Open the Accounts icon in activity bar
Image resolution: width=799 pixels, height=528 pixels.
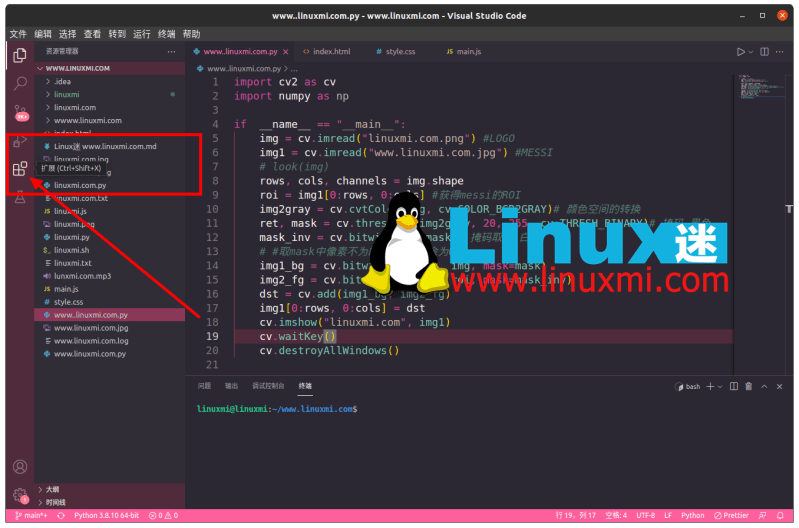tap(20, 467)
